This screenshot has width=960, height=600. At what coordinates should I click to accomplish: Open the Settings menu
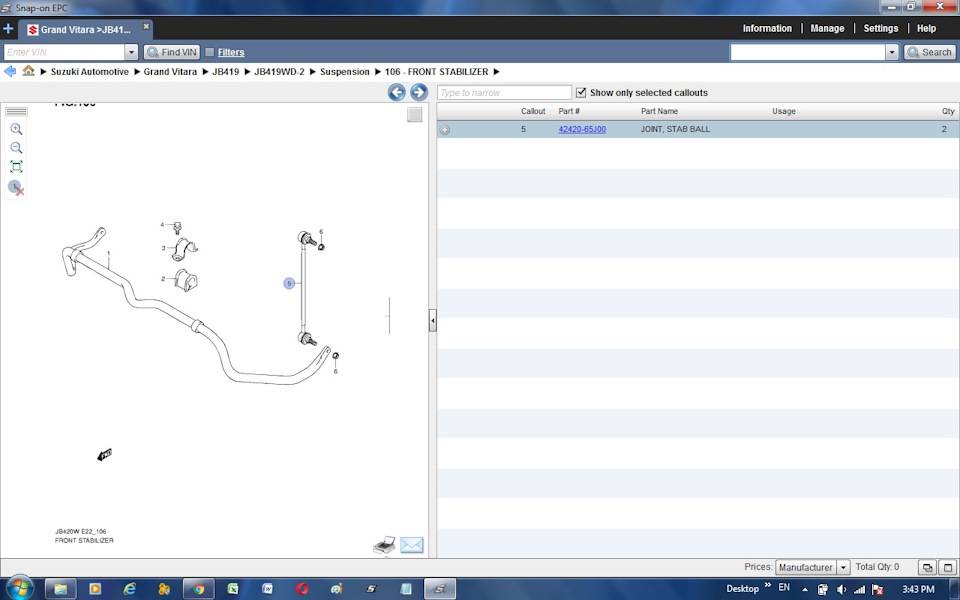[x=880, y=29]
